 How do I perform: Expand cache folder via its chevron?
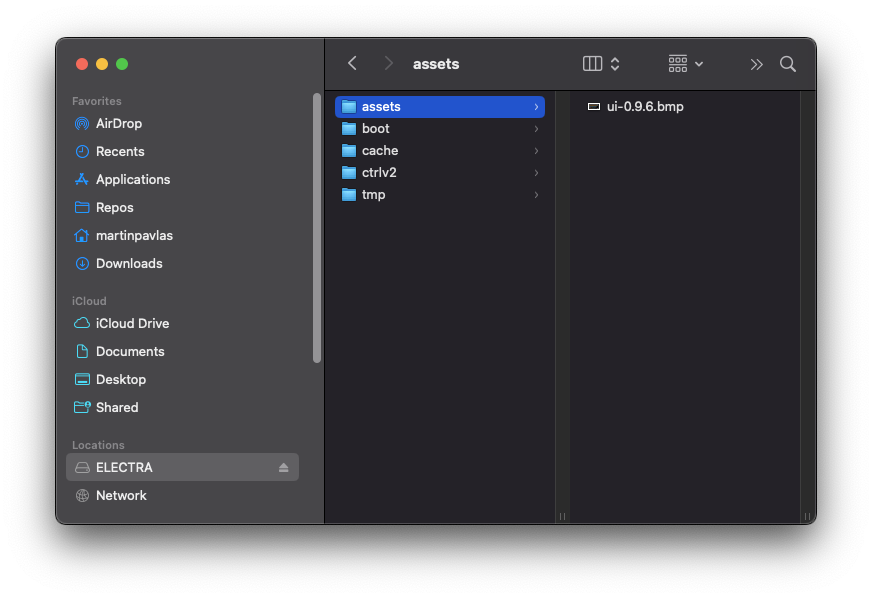pyautogui.click(x=536, y=151)
